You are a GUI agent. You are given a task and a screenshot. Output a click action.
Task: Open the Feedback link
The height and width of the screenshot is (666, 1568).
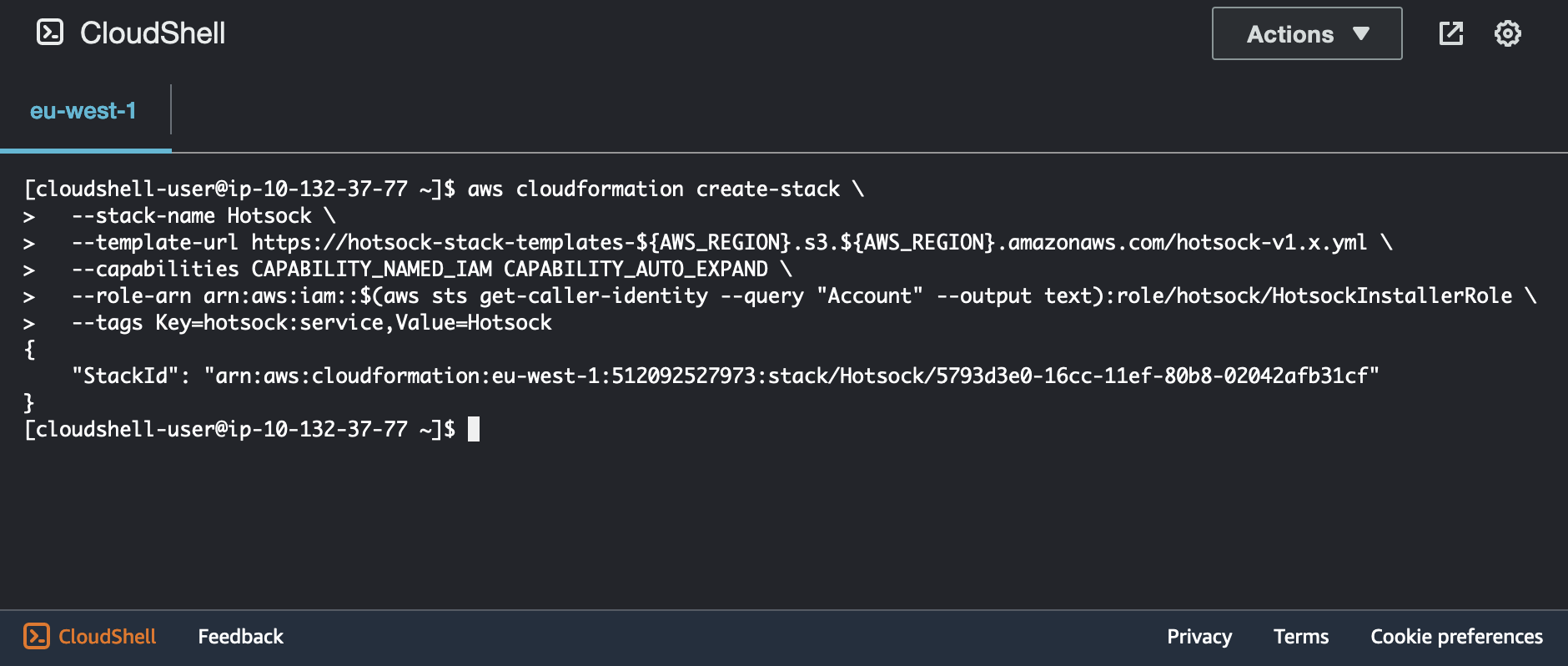tap(240, 637)
